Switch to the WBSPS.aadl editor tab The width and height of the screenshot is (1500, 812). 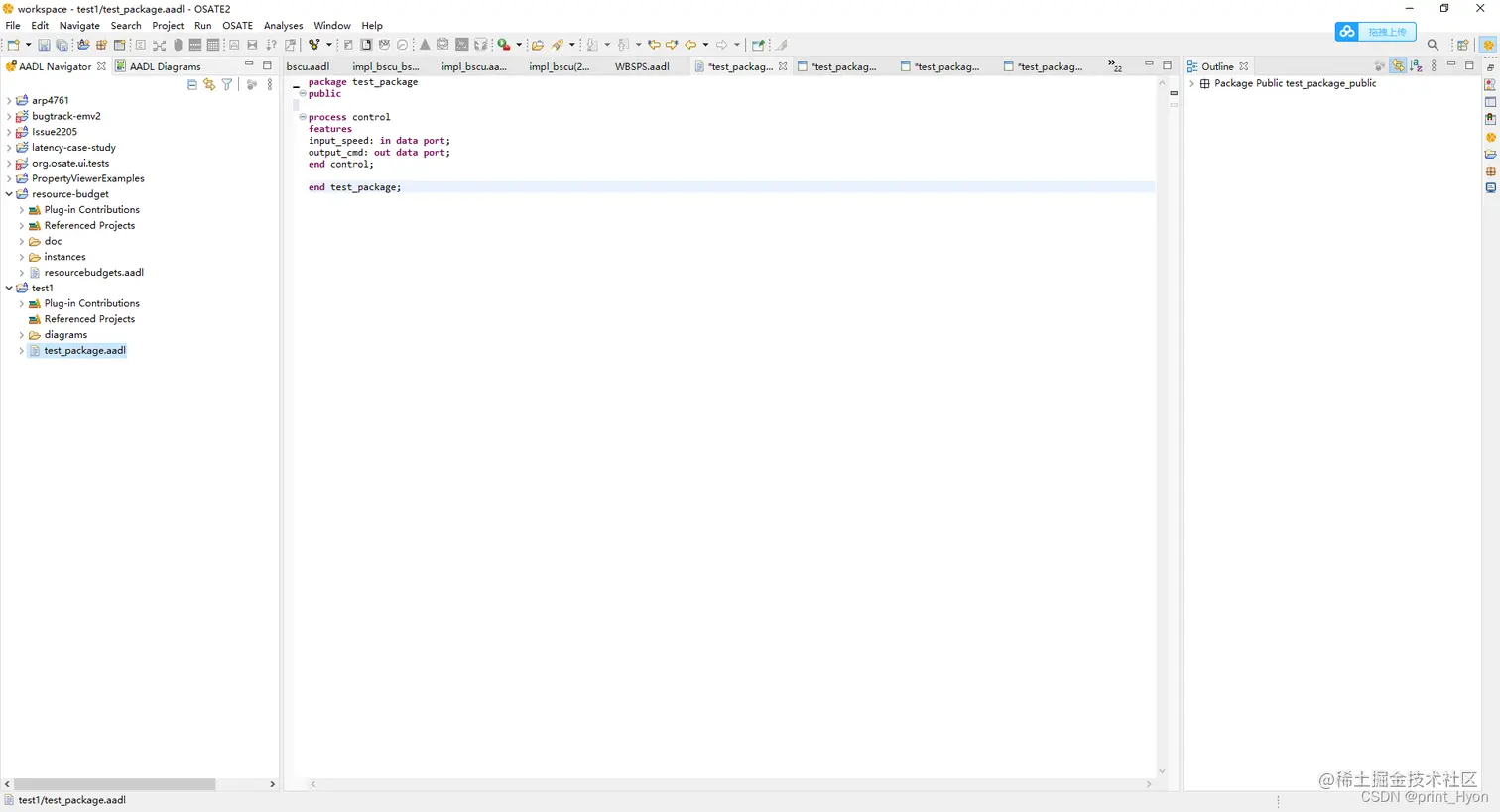[642, 66]
